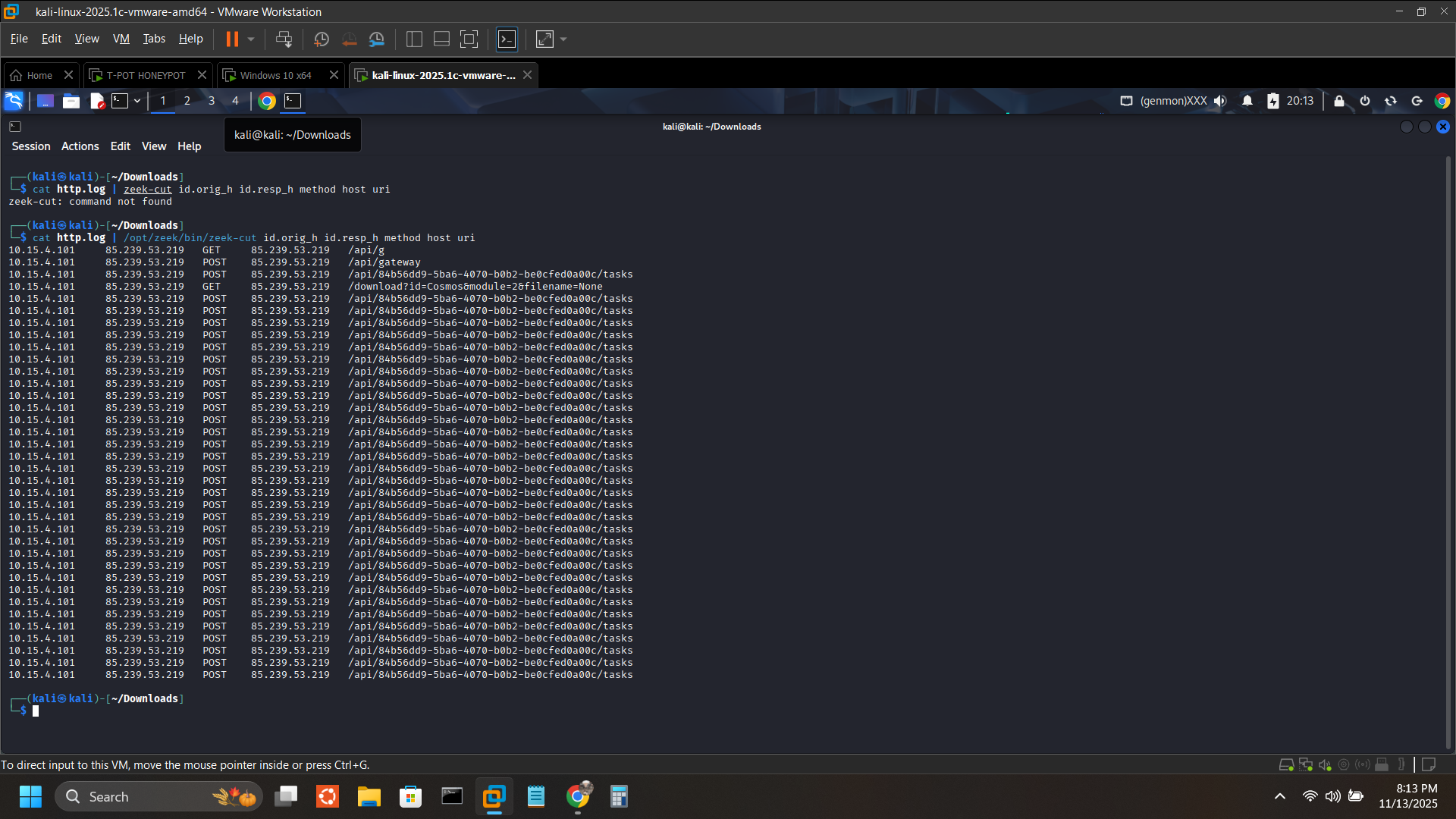1456x819 pixels.
Task: Close the T-POT HONEYPOT tab
Action: click(202, 75)
